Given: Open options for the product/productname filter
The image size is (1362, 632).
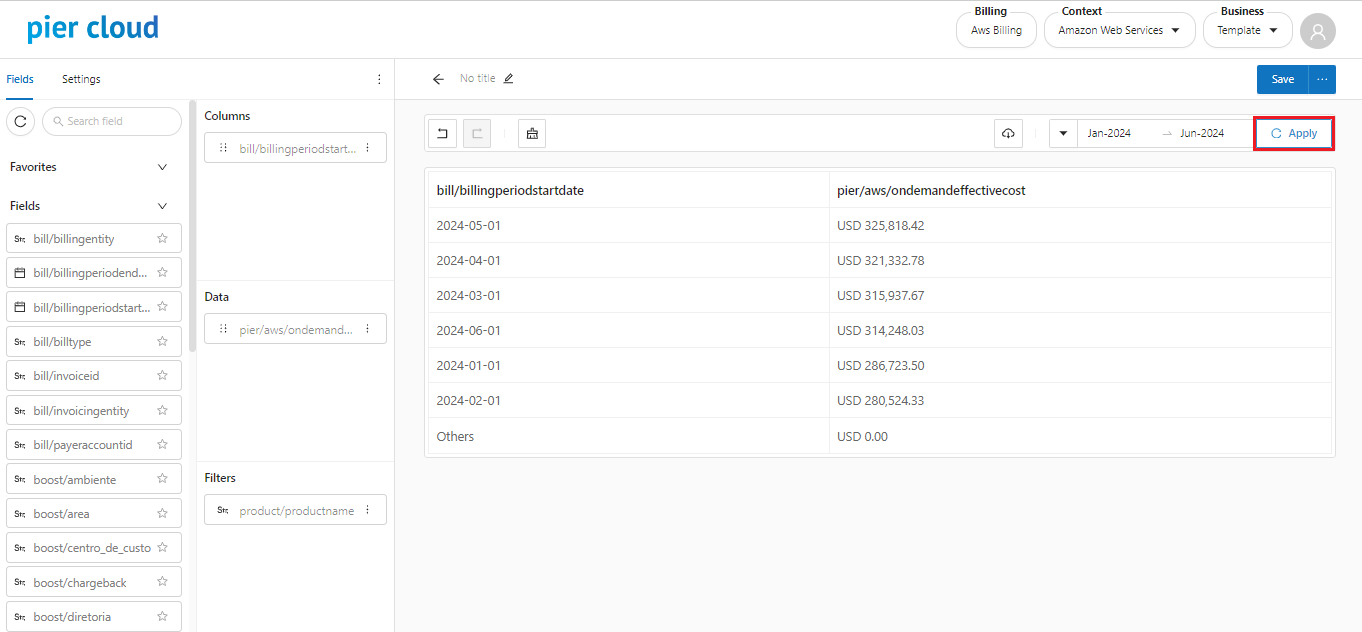Looking at the screenshot, I should (367, 510).
